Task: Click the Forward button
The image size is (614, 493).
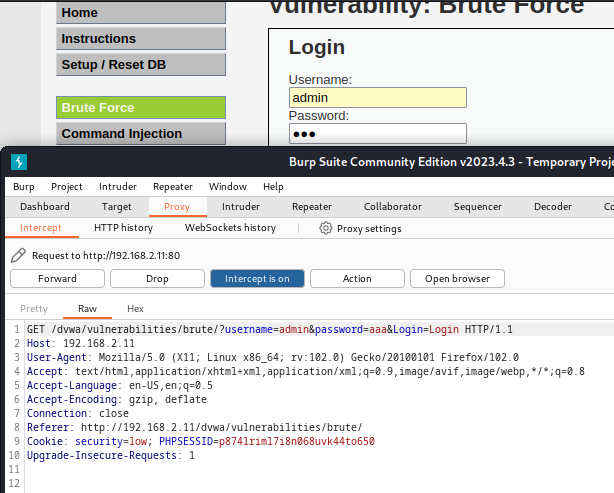Action: point(58,278)
